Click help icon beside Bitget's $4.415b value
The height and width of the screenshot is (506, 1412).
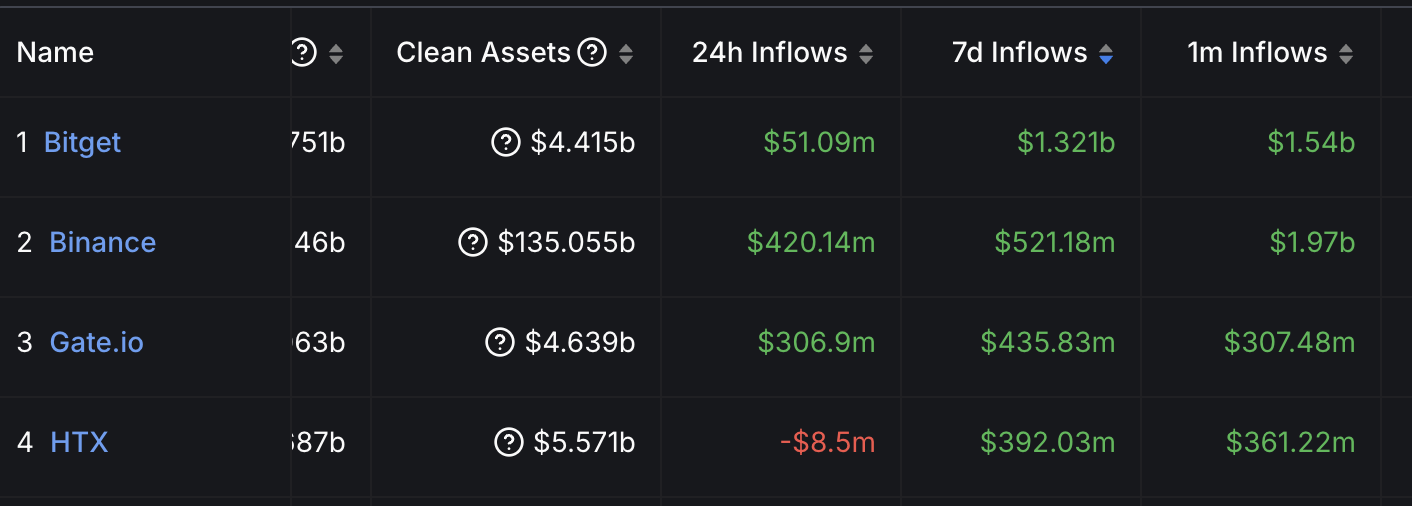point(506,143)
